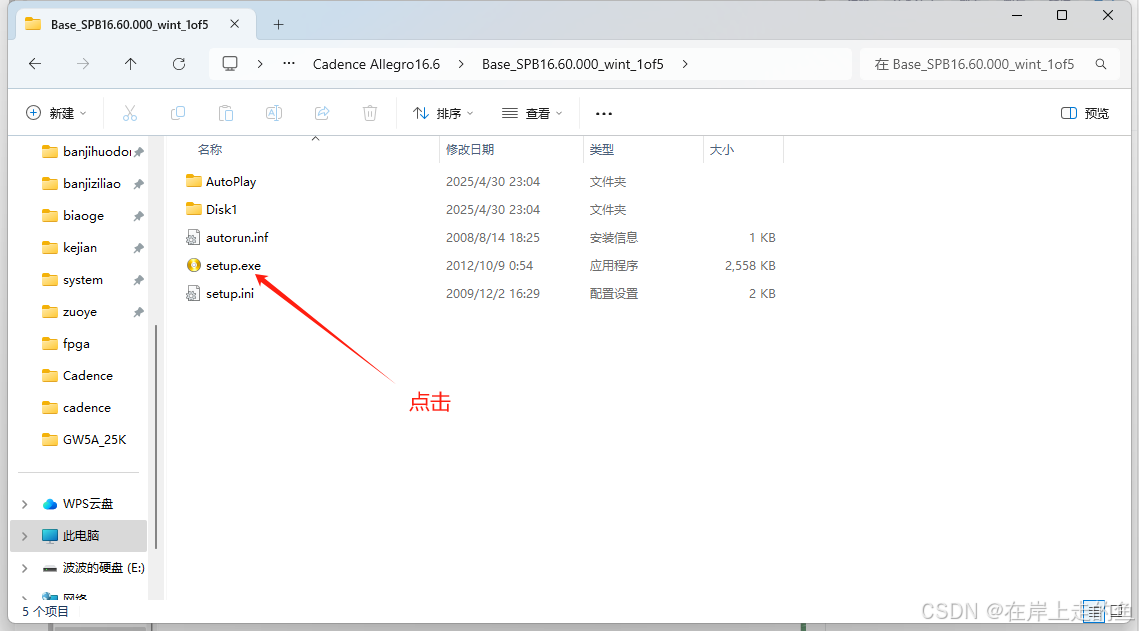This screenshot has height=631, width=1139.
Task: Expand the WPS云盘 tree node
Action: pos(25,504)
